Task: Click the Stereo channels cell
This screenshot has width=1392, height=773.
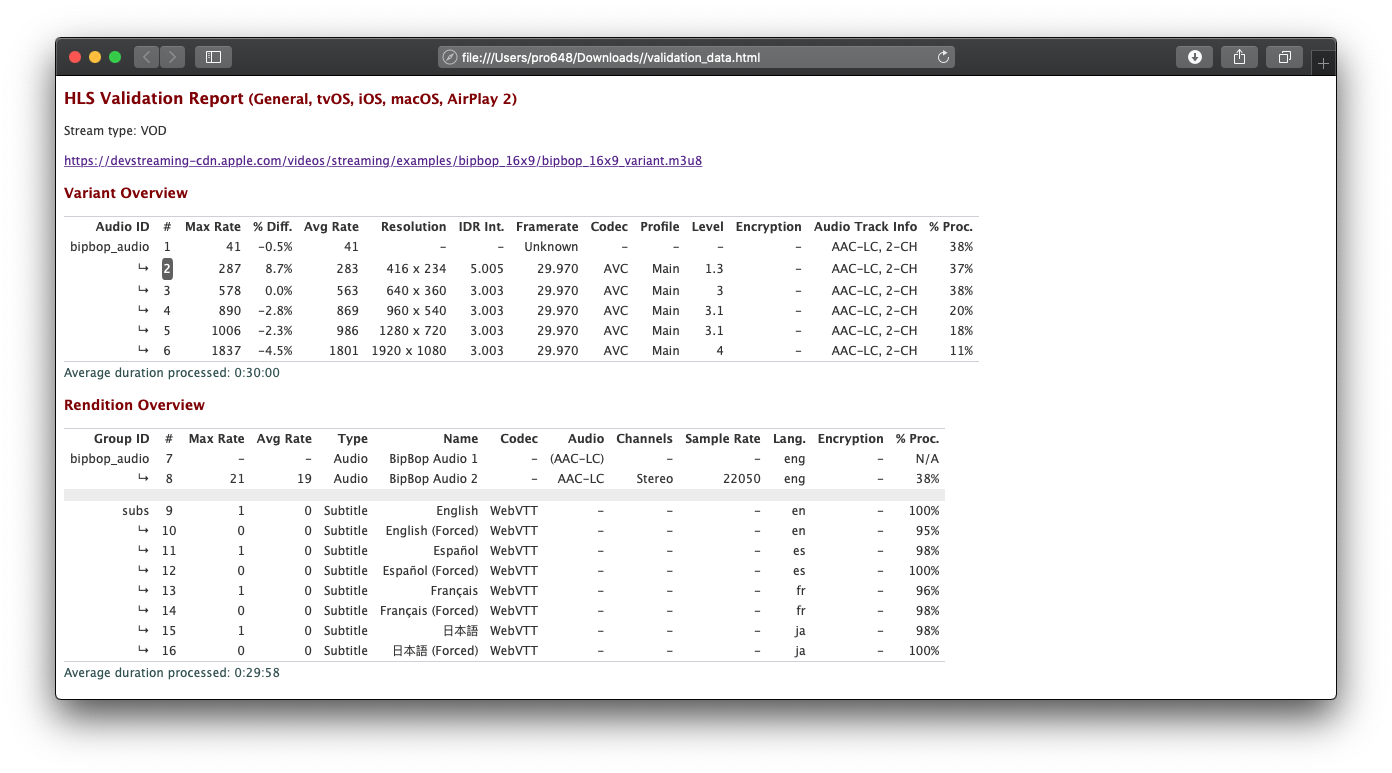Action: point(654,479)
